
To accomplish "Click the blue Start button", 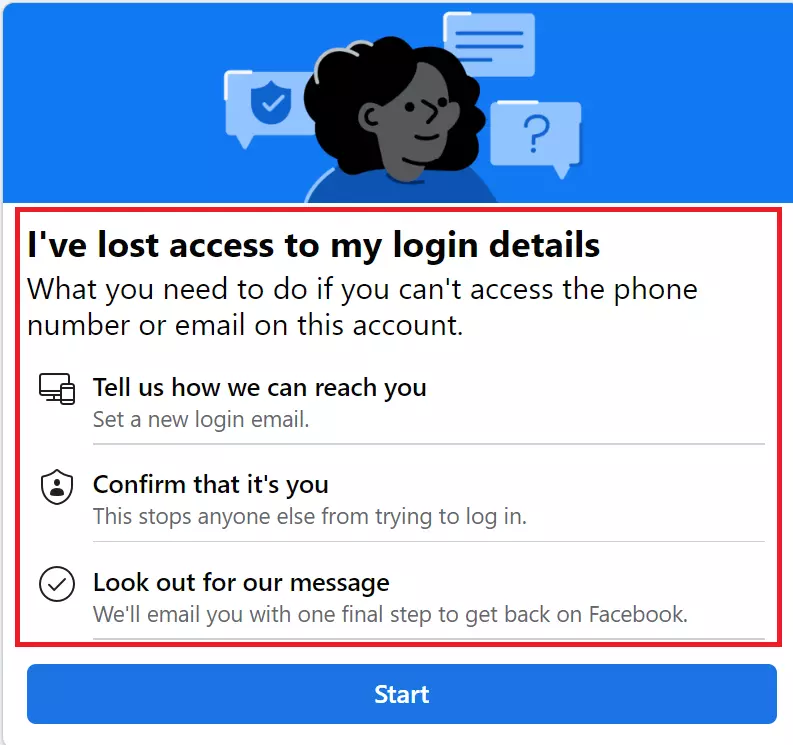I will point(401,694).
